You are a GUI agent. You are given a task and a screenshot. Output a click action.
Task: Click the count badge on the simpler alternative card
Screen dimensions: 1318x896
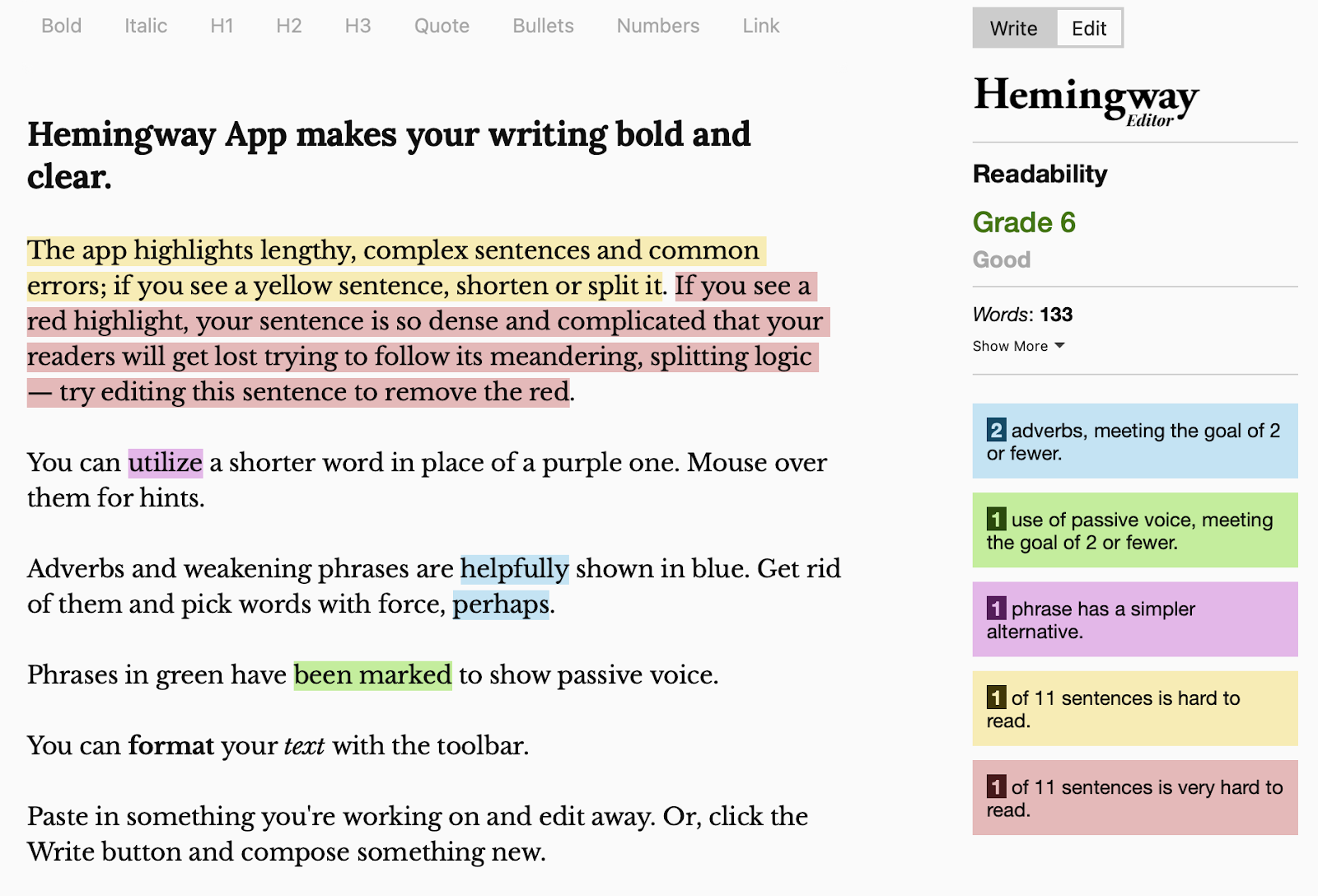pos(996,609)
